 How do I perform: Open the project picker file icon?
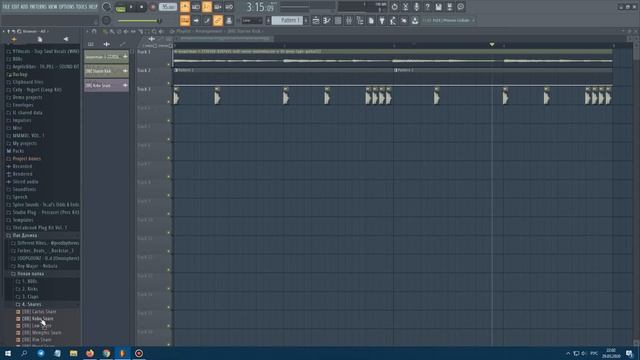point(371,20)
